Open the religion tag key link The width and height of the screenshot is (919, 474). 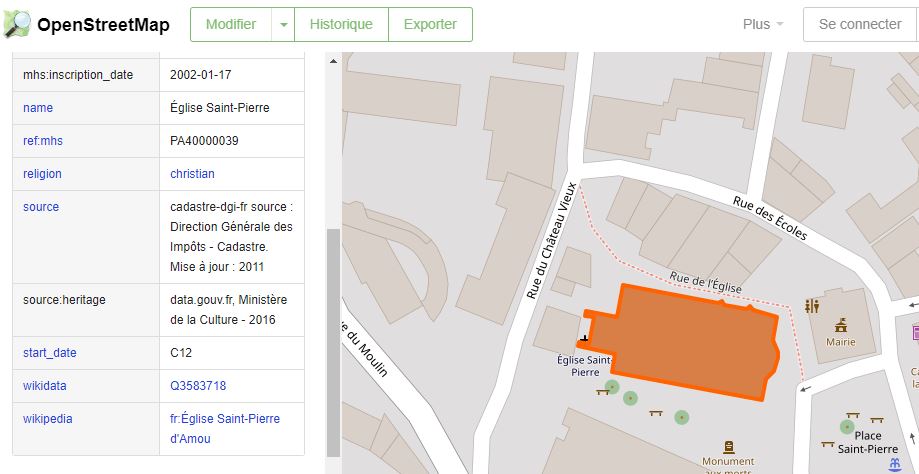pyautogui.click(x=42, y=174)
